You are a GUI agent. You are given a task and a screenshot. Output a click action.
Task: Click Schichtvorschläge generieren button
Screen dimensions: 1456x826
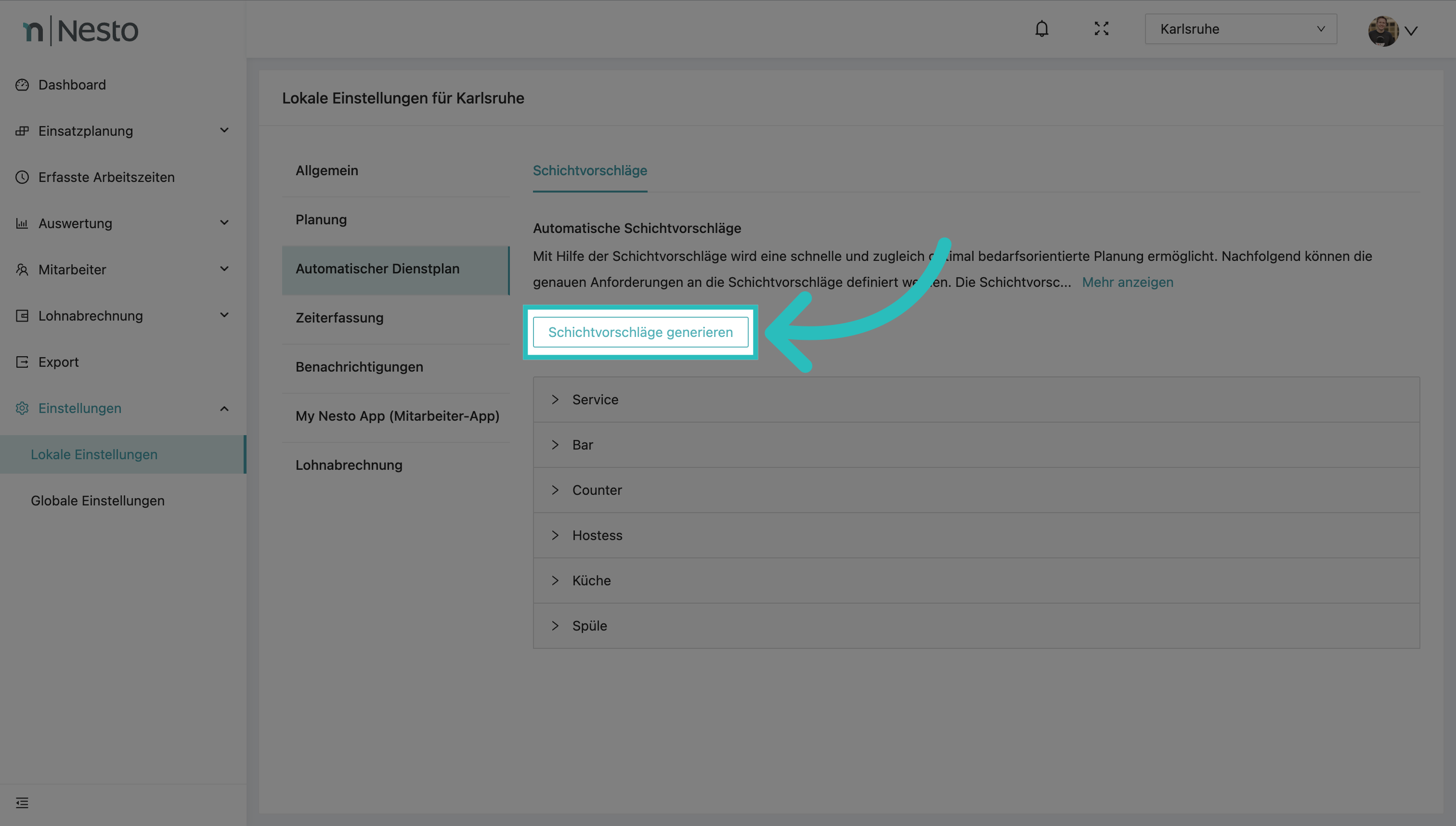click(x=640, y=333)
